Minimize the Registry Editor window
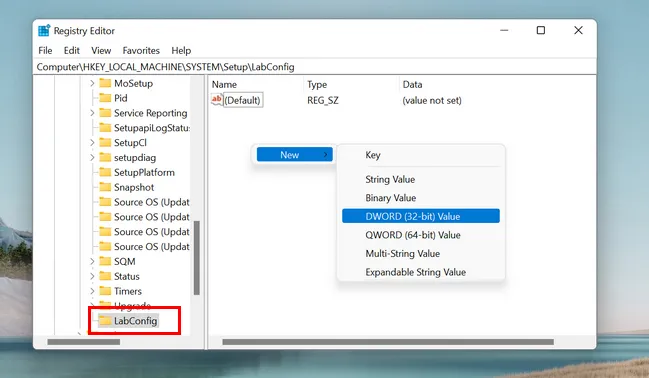 click(x=504, y=30)
